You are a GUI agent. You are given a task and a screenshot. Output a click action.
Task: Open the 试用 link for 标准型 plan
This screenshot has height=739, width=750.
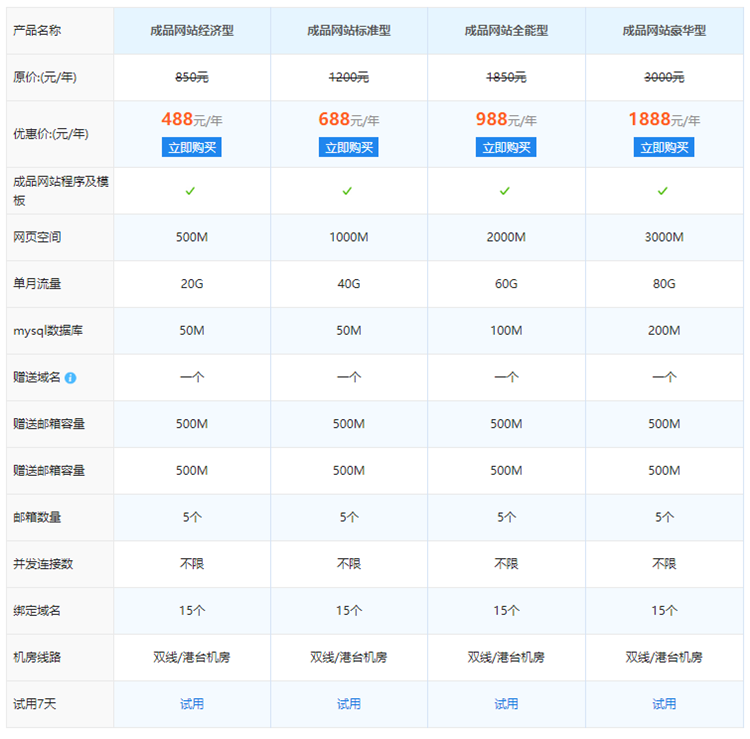click(348, 704)
